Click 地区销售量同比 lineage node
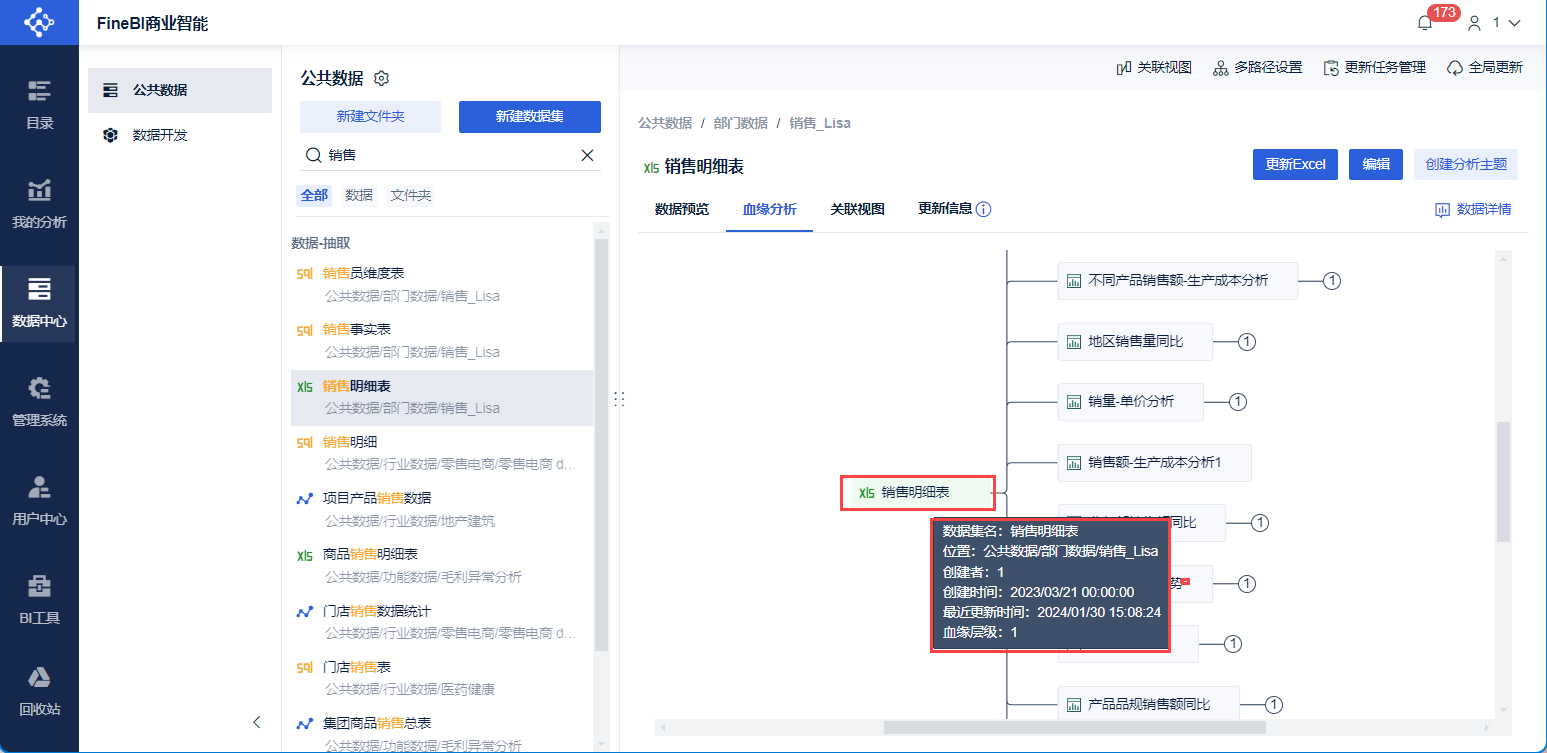The image size is (1547, 753). pyautogui.click(x=1135, y=342)
